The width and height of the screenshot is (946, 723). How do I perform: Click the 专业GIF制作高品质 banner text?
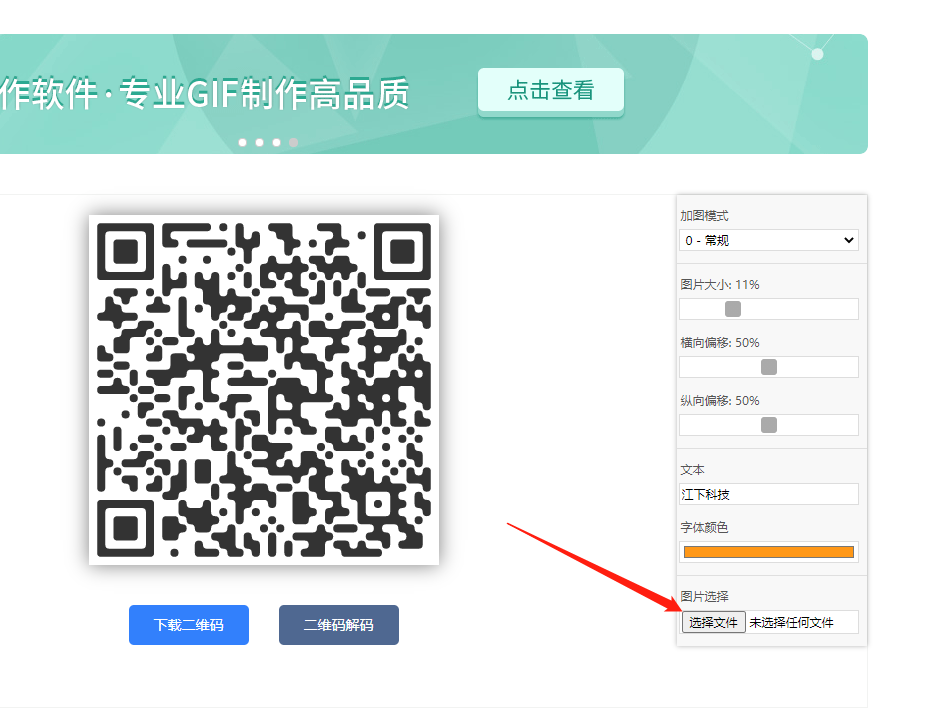[264, 94]
